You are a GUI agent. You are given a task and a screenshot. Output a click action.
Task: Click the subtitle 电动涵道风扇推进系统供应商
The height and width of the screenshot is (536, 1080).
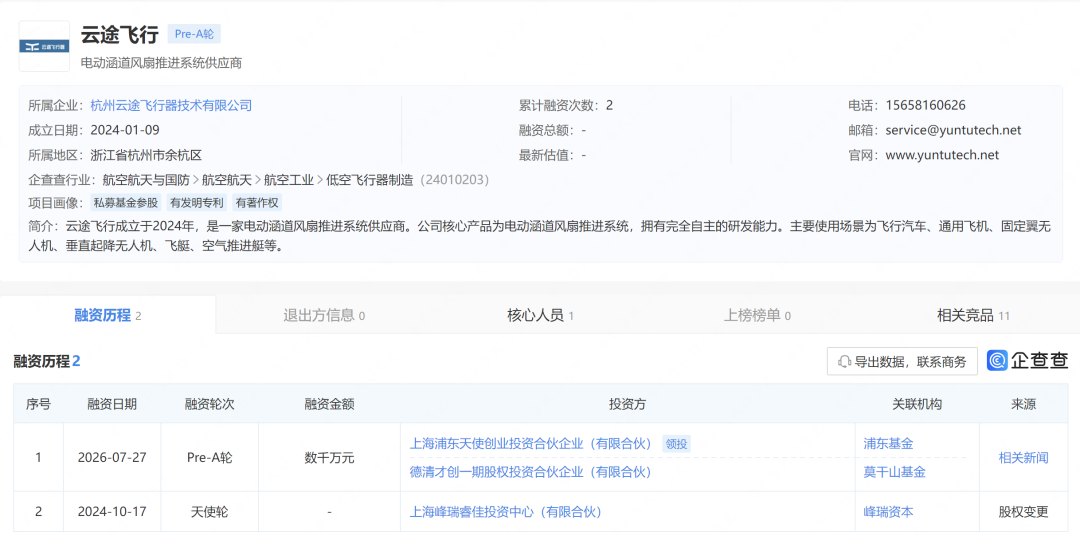click(161, 63)
